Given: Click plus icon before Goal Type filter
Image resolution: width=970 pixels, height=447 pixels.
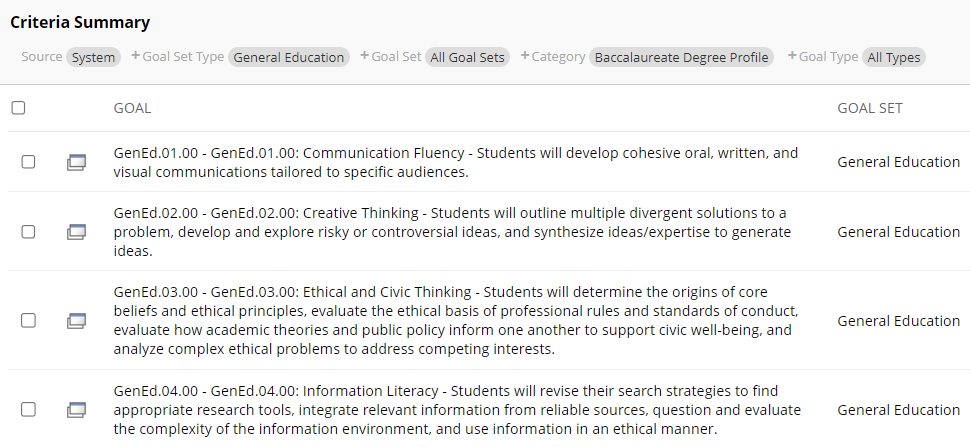Looking at the screenshot, I should tap(792, 56).
